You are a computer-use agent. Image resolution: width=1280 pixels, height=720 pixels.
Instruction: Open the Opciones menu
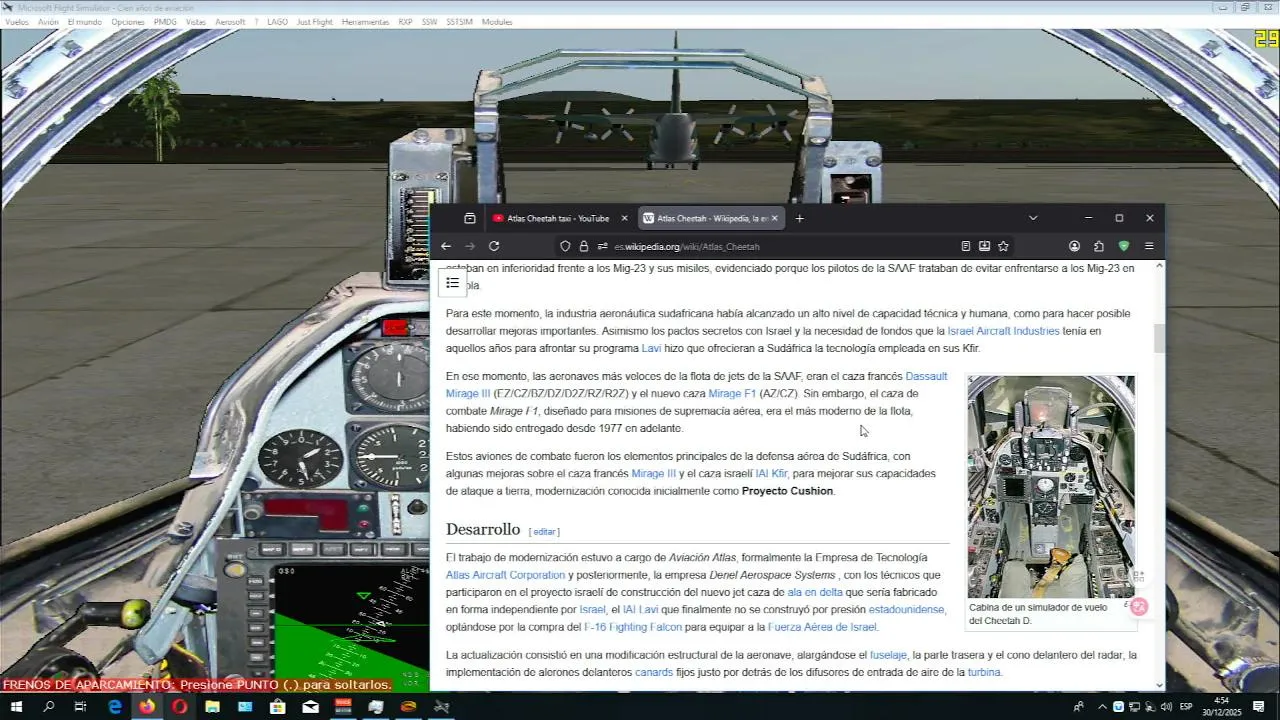pos(128,22)
